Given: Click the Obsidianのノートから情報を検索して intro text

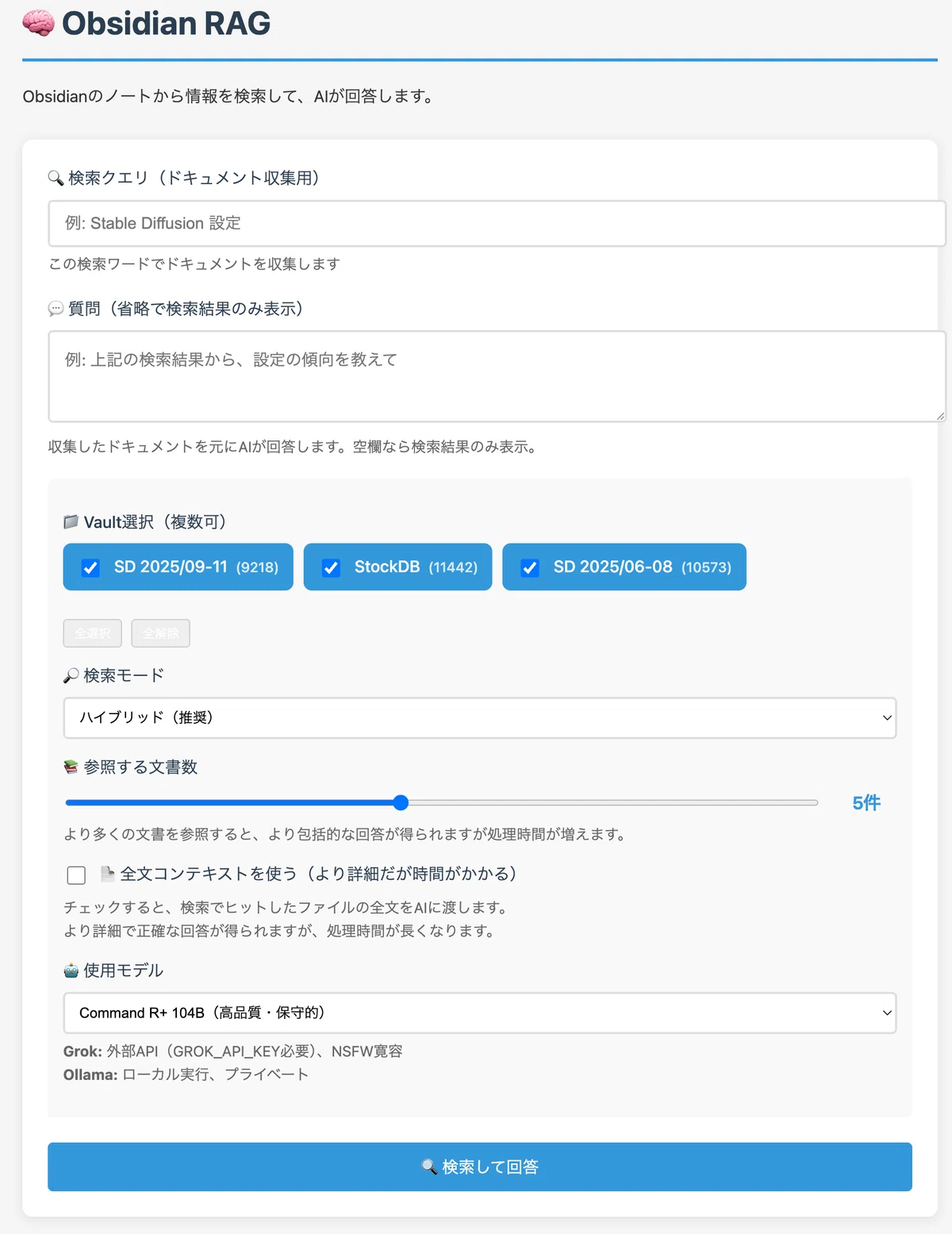Looking at the screenshot, I should 229,97.
